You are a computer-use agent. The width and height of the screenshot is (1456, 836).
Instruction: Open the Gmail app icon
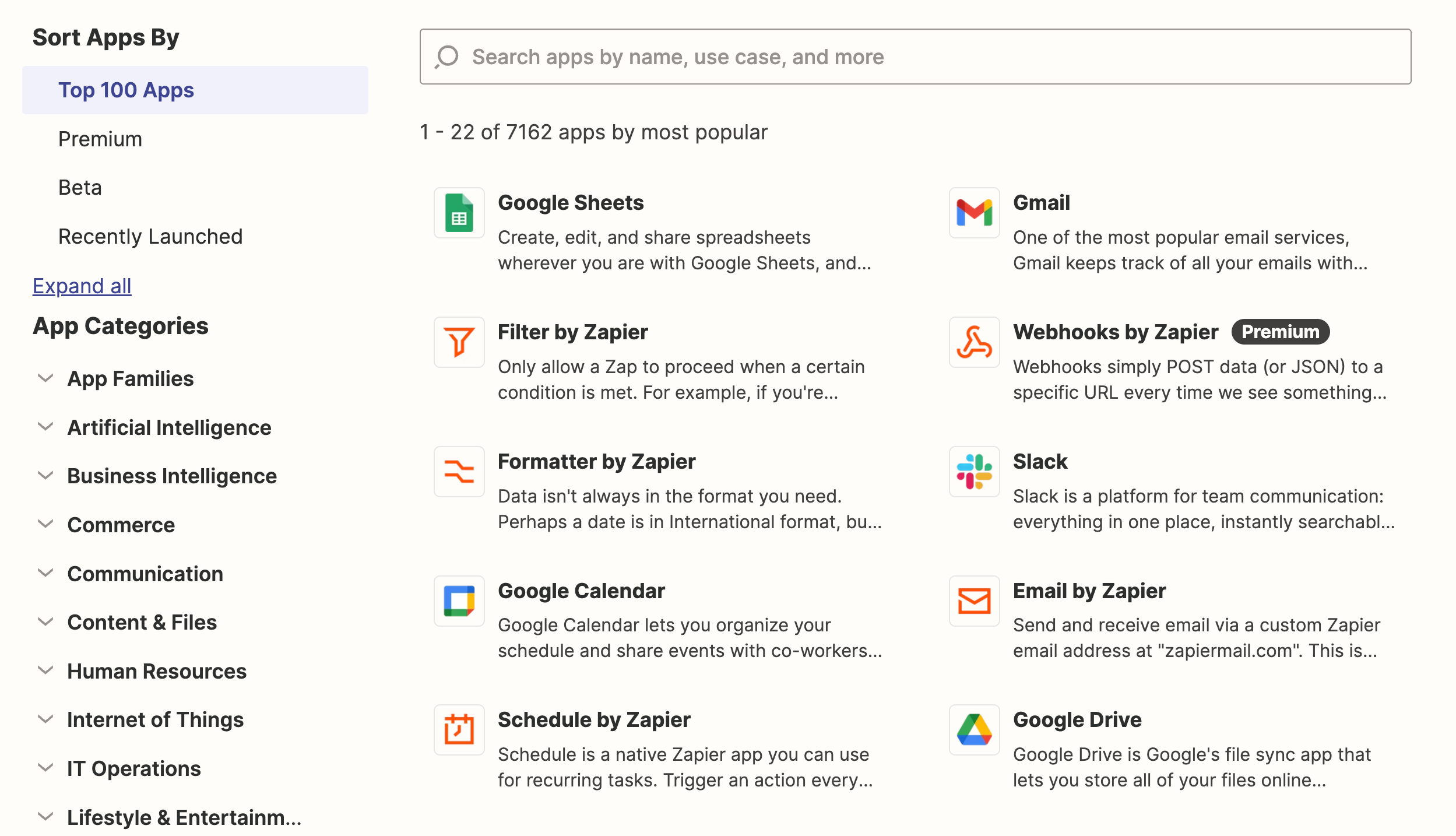click(x=974, y=213)
